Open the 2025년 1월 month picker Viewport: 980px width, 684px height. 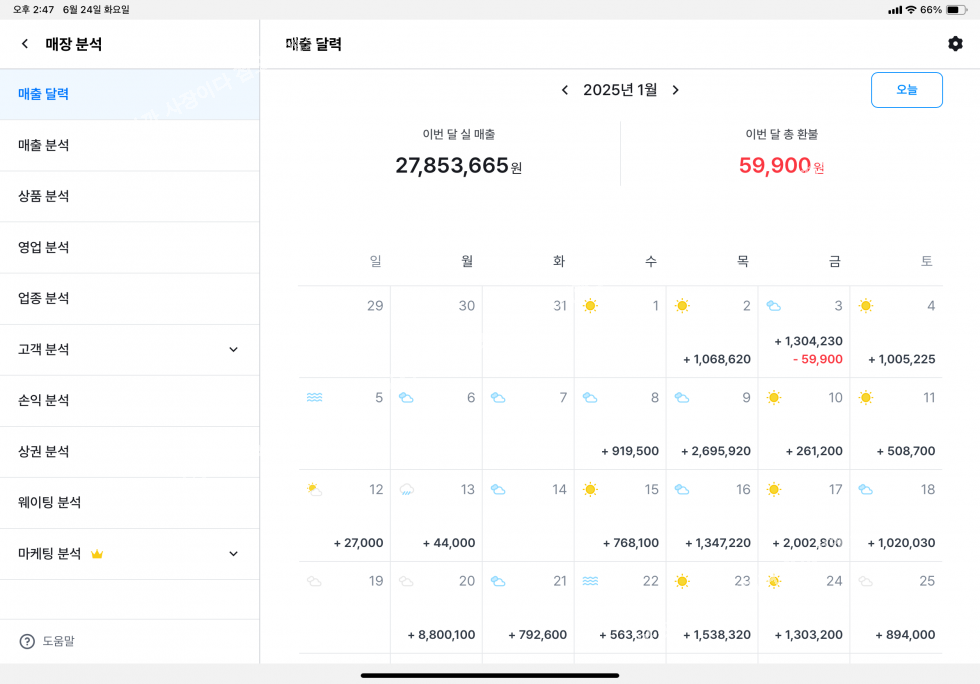tap(620, 90)
